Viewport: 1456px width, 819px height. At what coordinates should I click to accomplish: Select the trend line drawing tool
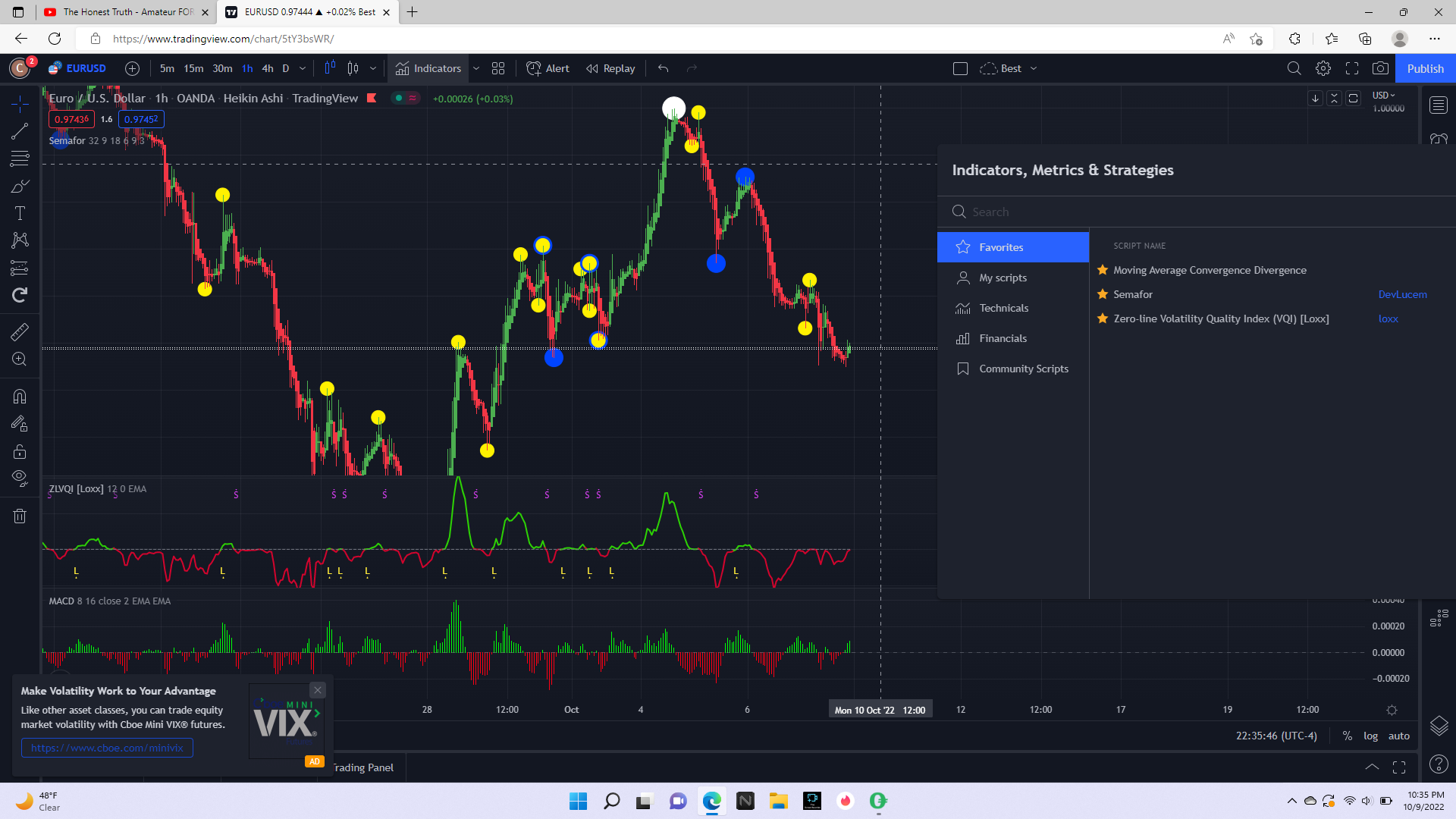click(x=20, y=131)
